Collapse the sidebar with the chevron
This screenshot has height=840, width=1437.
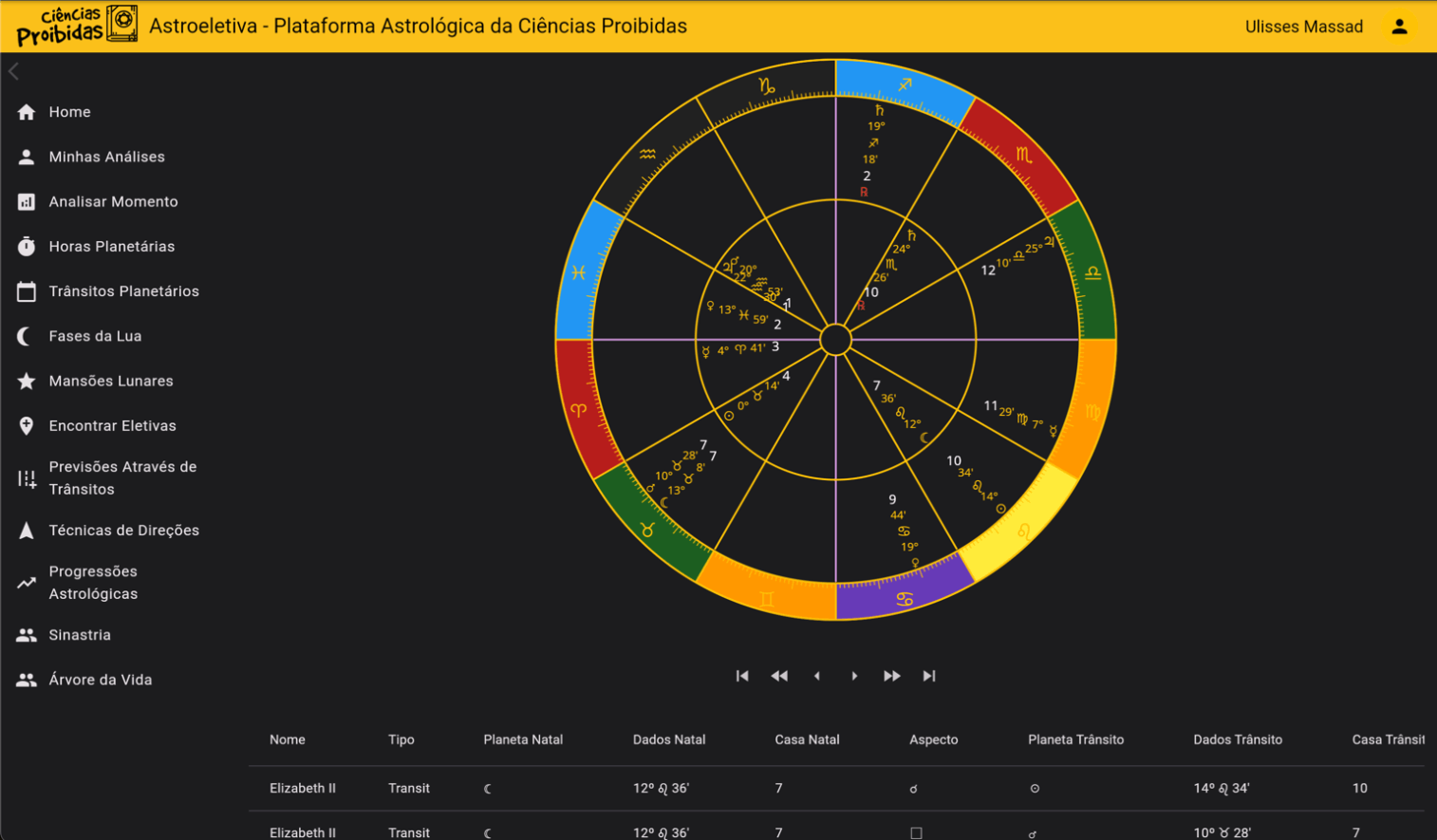tap(14, 71)
